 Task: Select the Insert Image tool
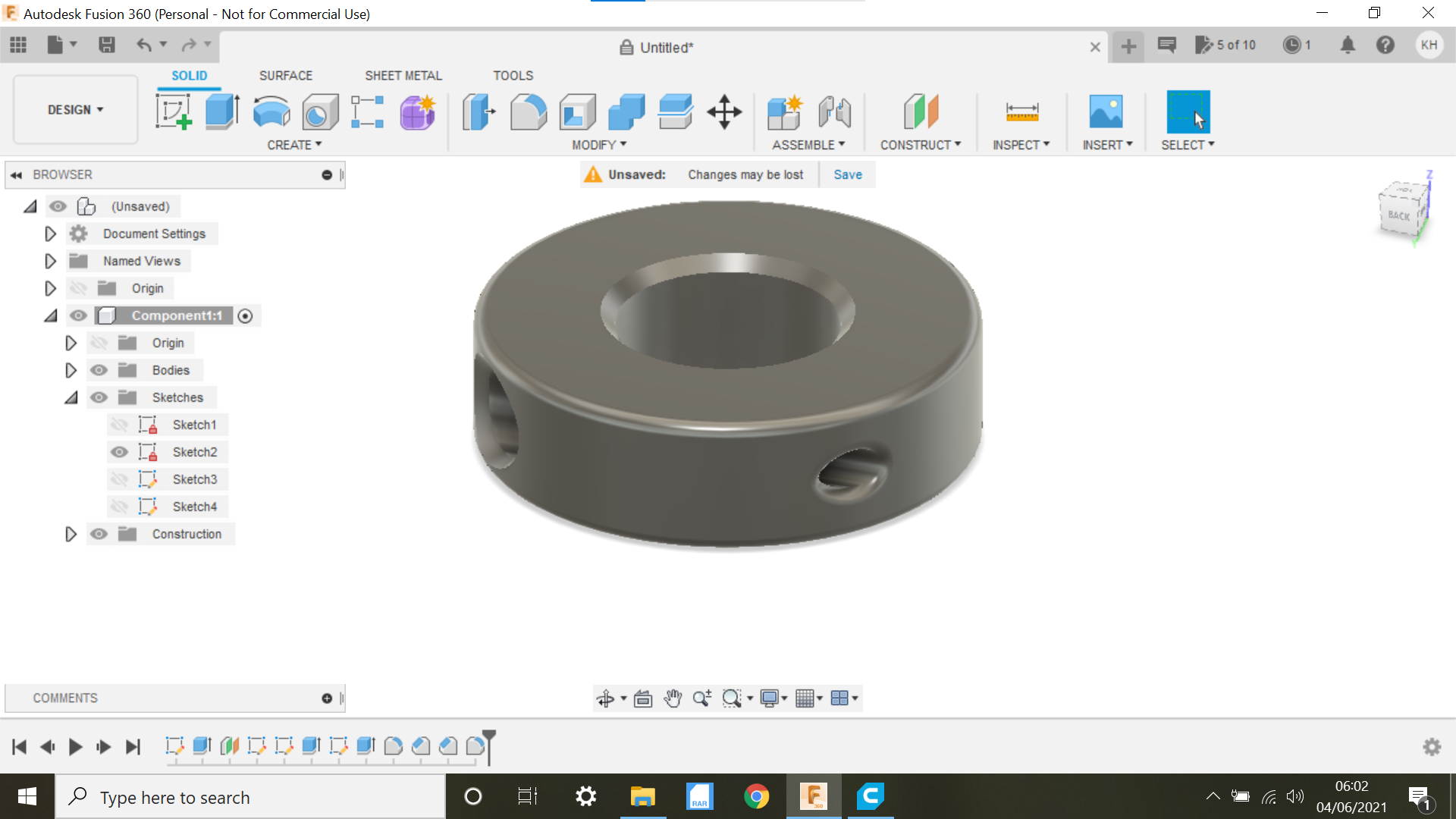[x=1106, y=111]
